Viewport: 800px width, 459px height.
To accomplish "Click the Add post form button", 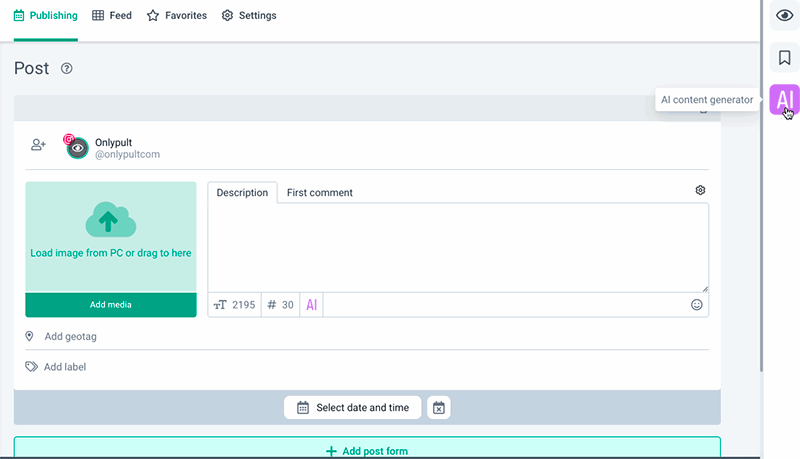I will pyautogui.click(x=367, y=451).
